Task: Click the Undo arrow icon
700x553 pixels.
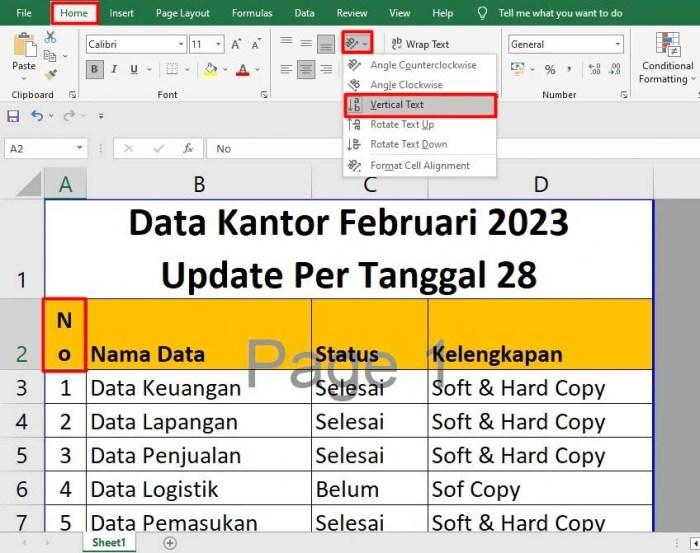Action: coord(37,116)
